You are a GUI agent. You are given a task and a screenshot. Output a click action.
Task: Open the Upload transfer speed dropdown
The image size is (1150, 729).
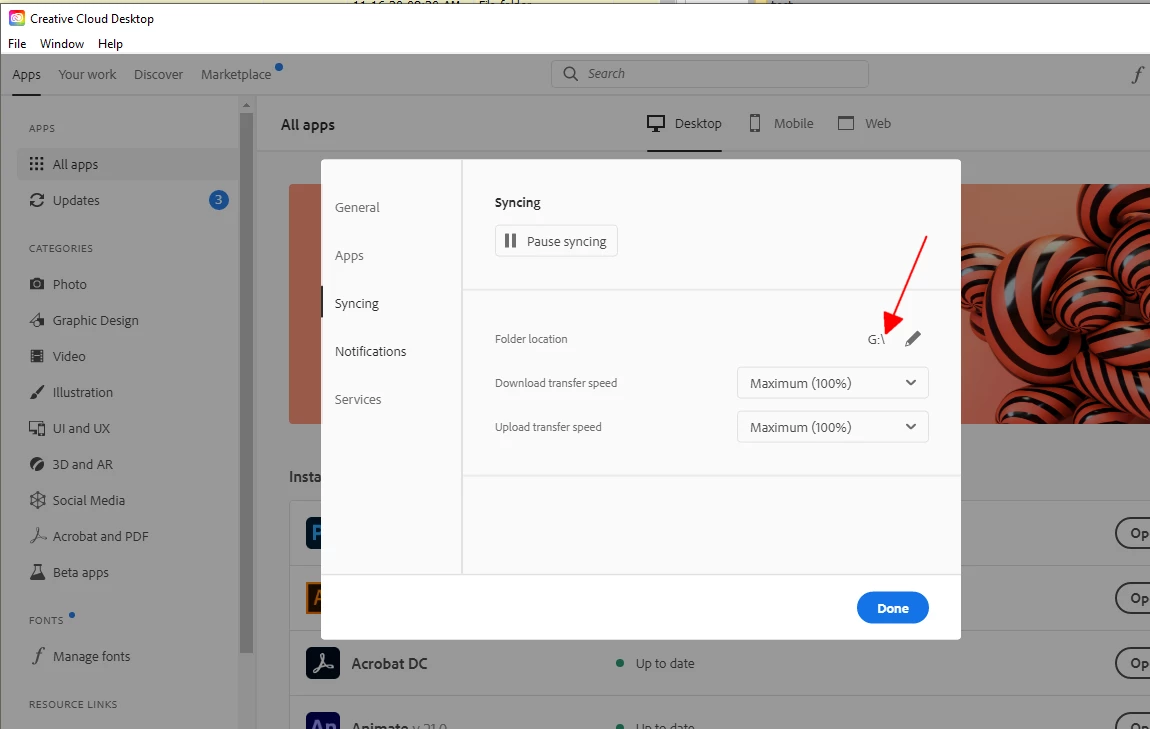coord(832,427)
